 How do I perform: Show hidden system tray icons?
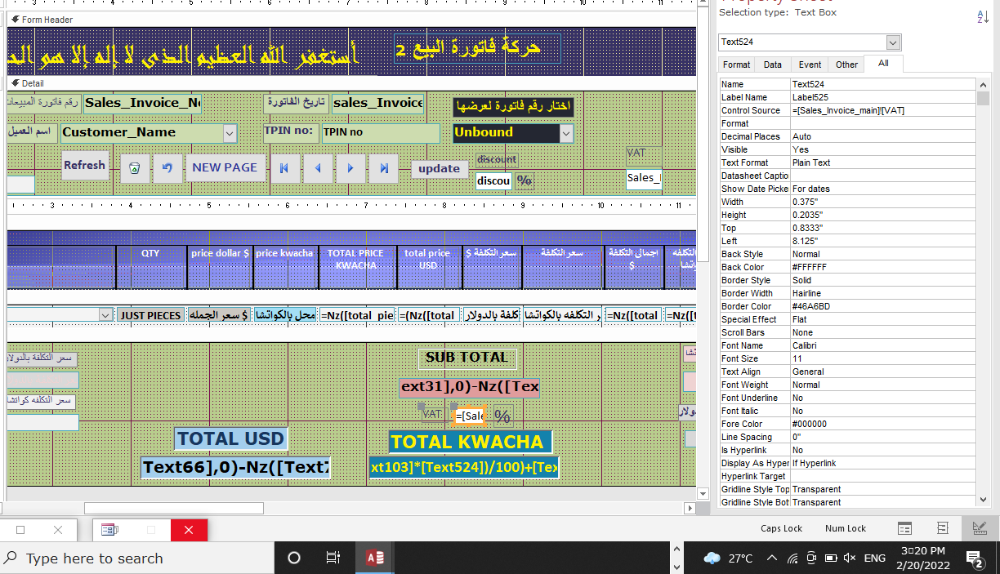pos(772,559)
